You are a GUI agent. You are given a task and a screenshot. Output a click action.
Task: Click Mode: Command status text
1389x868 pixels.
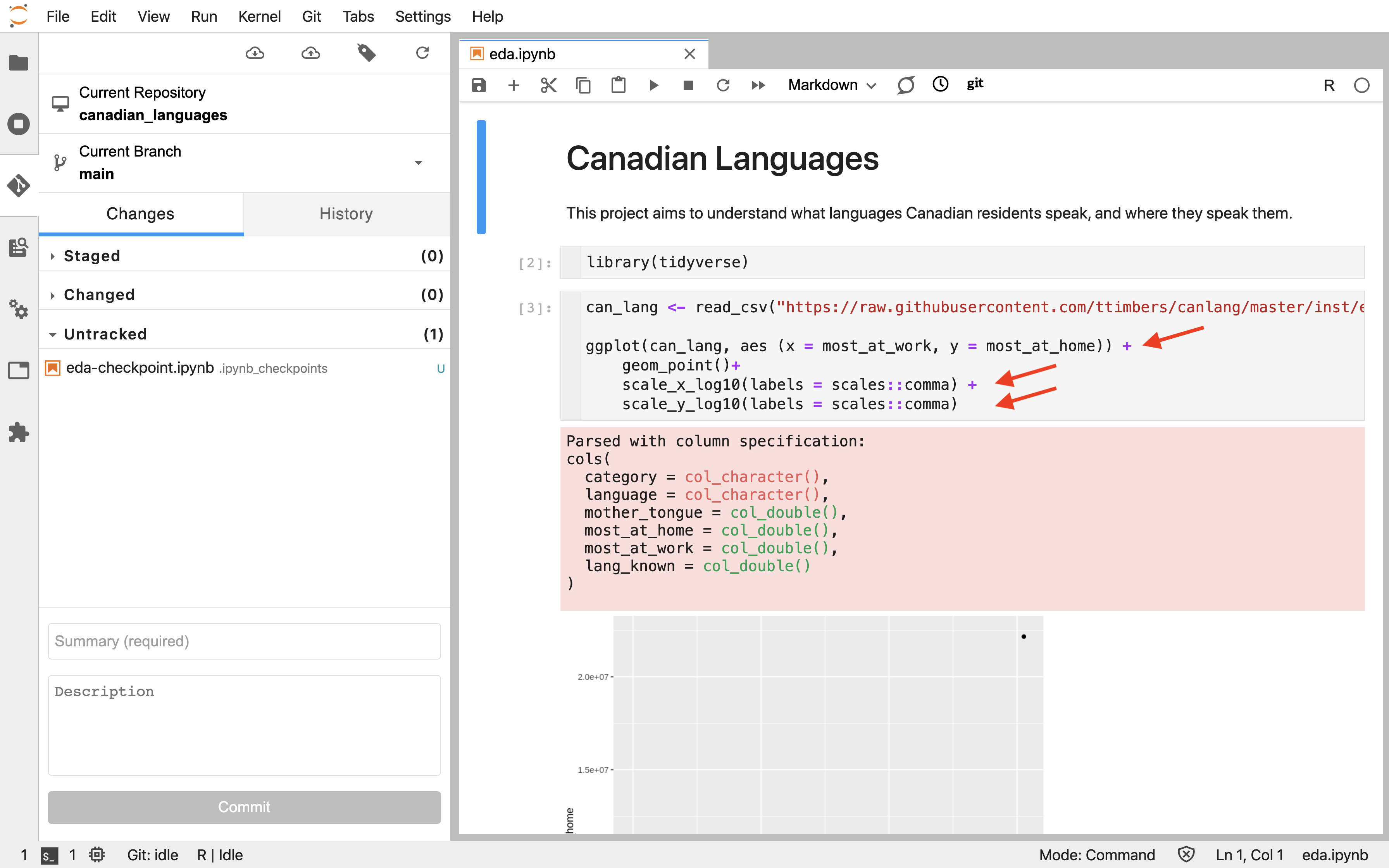pos(1097,855)
